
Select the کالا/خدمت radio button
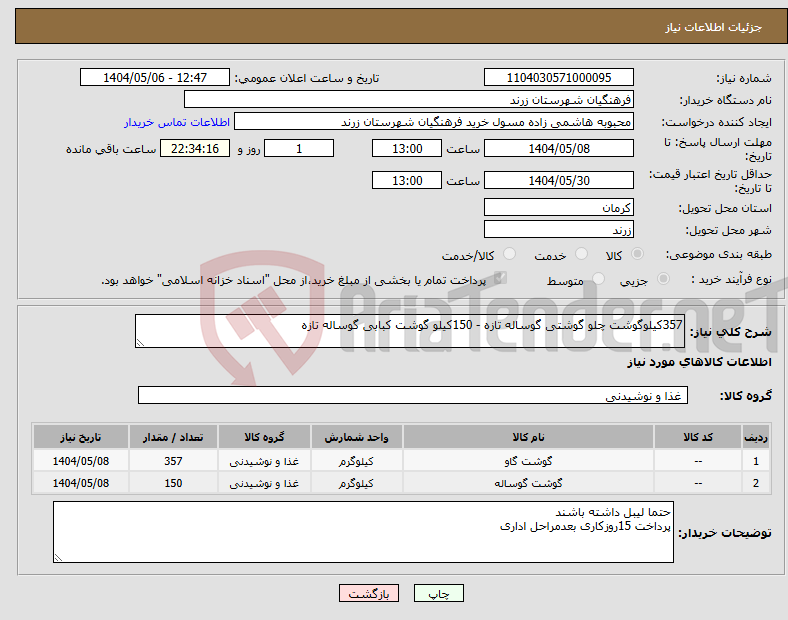point(510,254)
